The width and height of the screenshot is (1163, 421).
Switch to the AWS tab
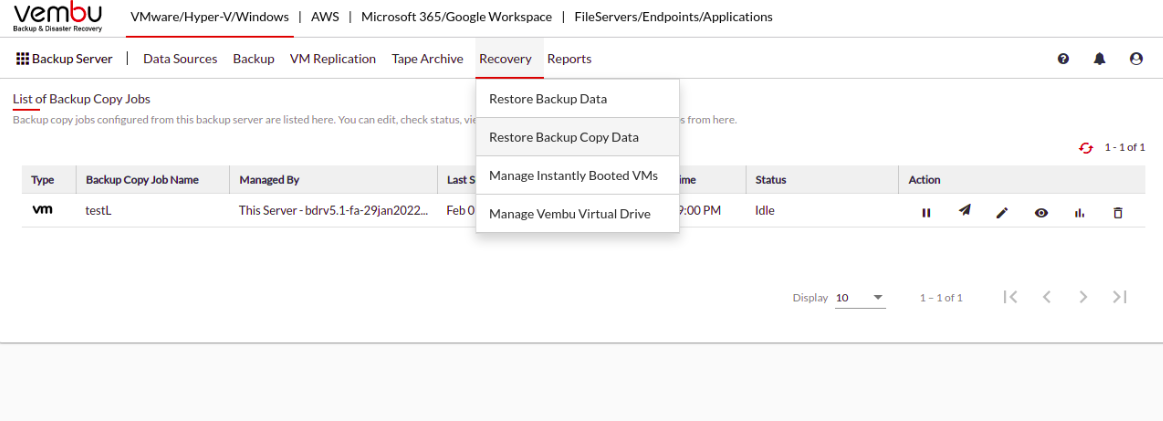pyautogui.click(x=325, y=16)
